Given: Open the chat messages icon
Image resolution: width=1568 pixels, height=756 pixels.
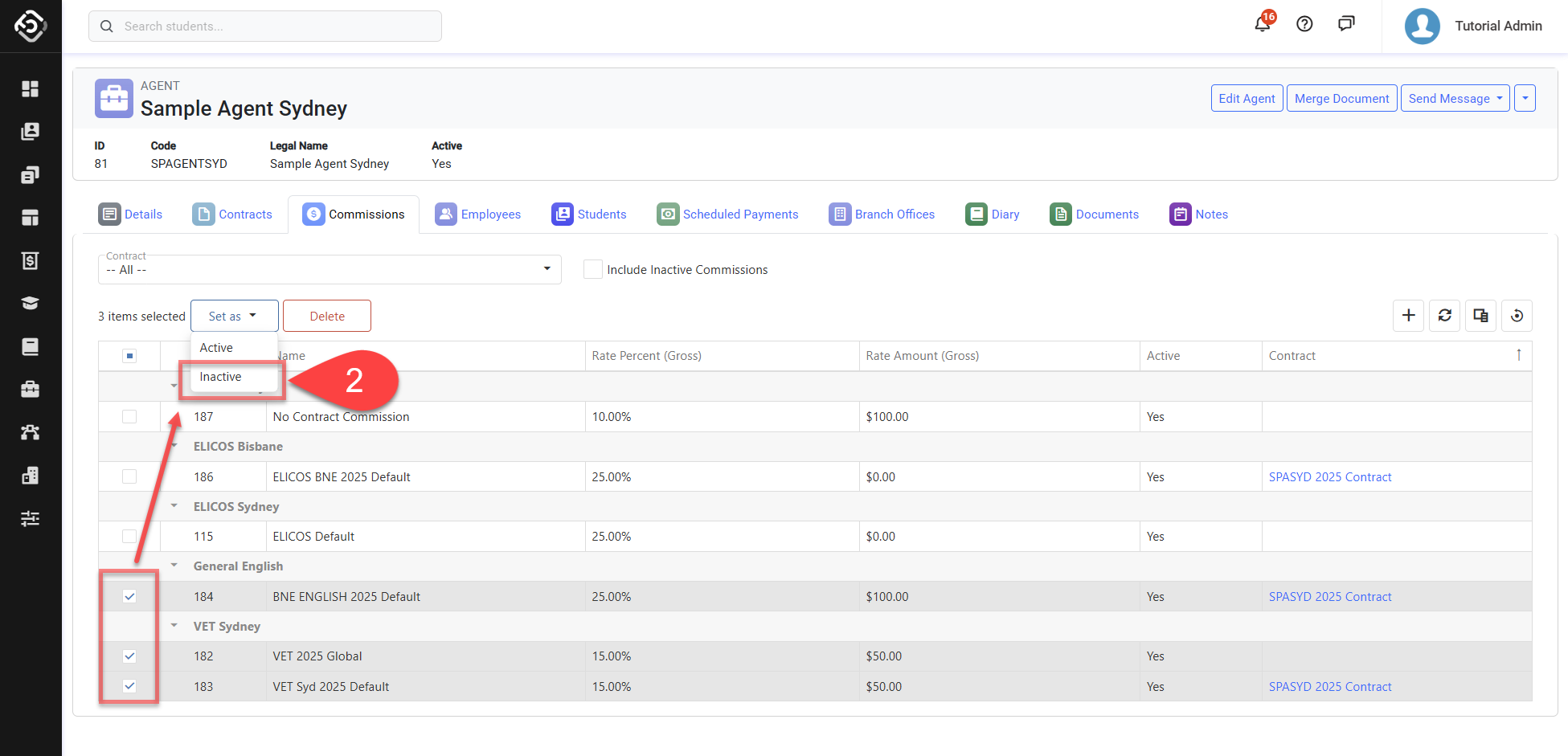Looking at the screenshot, I should tap(1346, 24).
